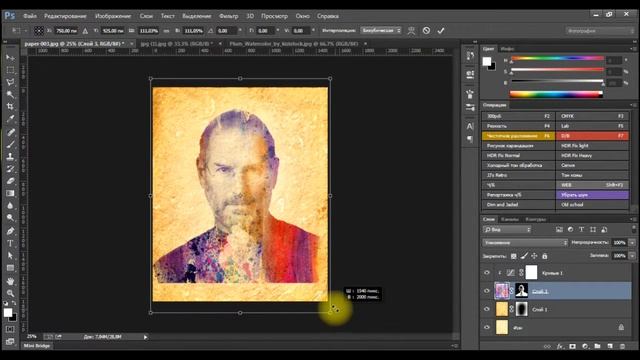
Task: Select the Zoom tool
Action: 11,293
